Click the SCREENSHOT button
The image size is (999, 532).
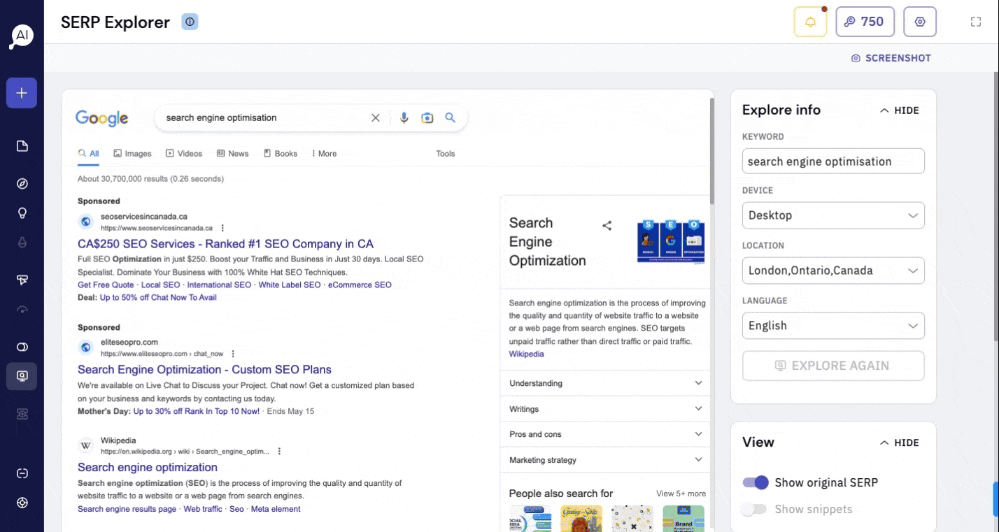coord(891,58)
